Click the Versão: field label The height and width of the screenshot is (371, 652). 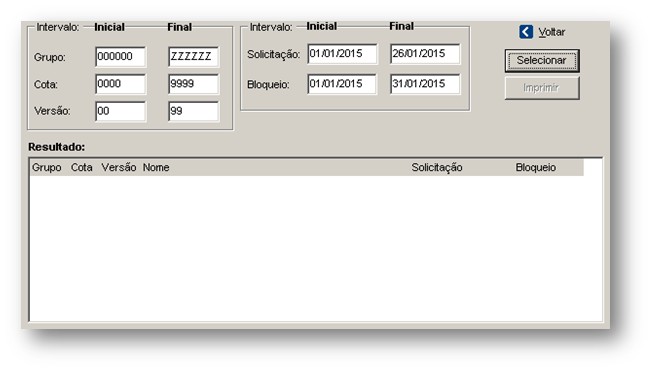click(x=52, y=111)
